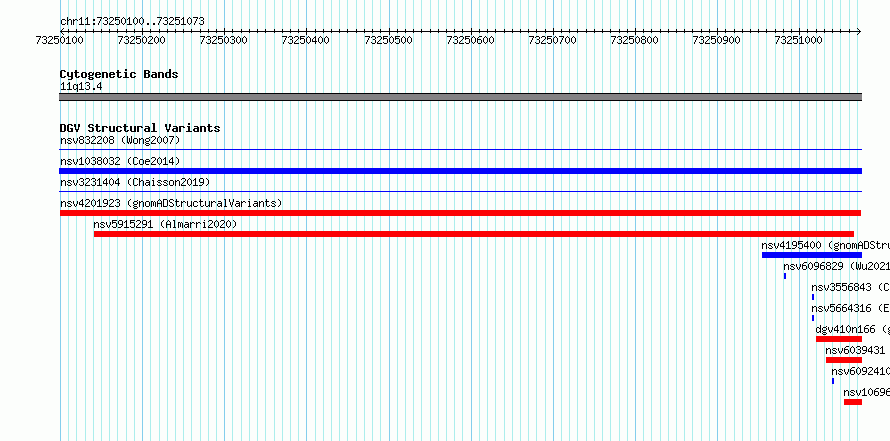Open the nsv3231404 (Chaisson2019) label
The width and height of the screenshot is (890, 441).
(135, 182)
